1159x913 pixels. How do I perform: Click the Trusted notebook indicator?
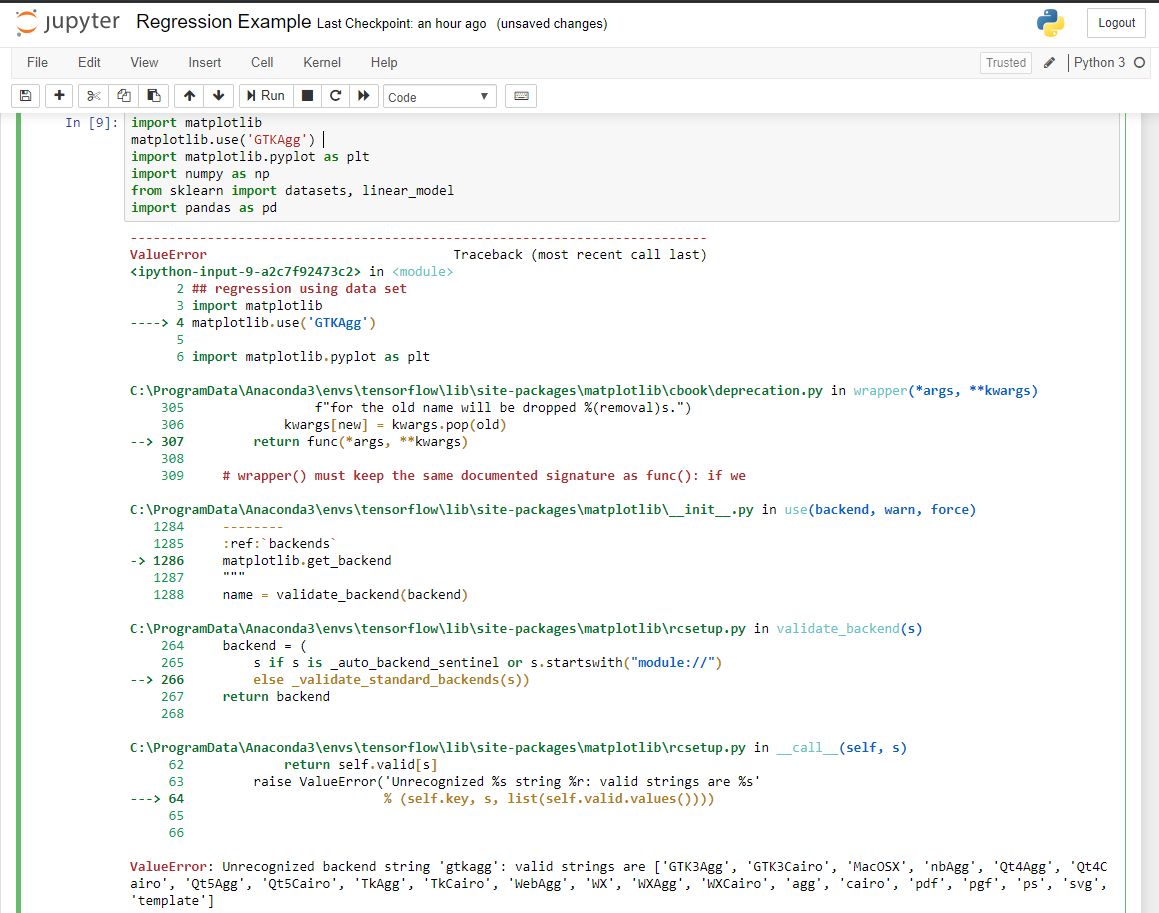1006,63
